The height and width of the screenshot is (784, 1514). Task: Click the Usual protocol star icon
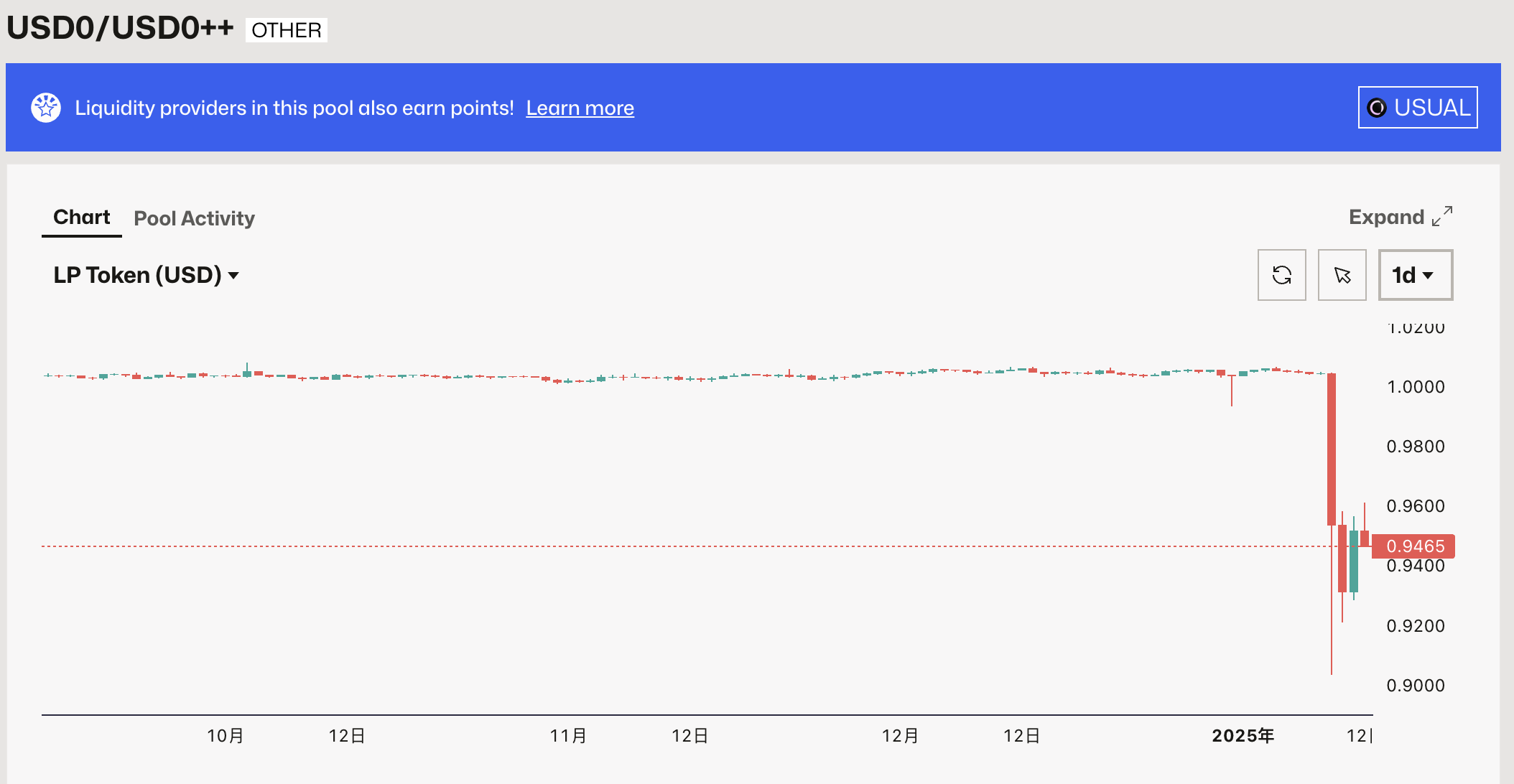tap(46, 107)
